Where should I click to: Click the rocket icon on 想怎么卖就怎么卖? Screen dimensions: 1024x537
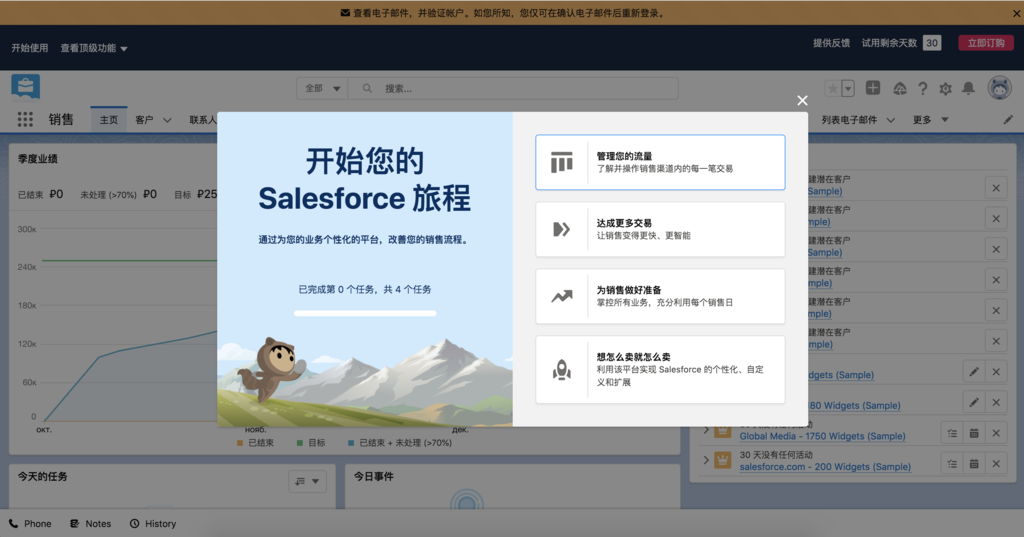(x=562, y=370)
